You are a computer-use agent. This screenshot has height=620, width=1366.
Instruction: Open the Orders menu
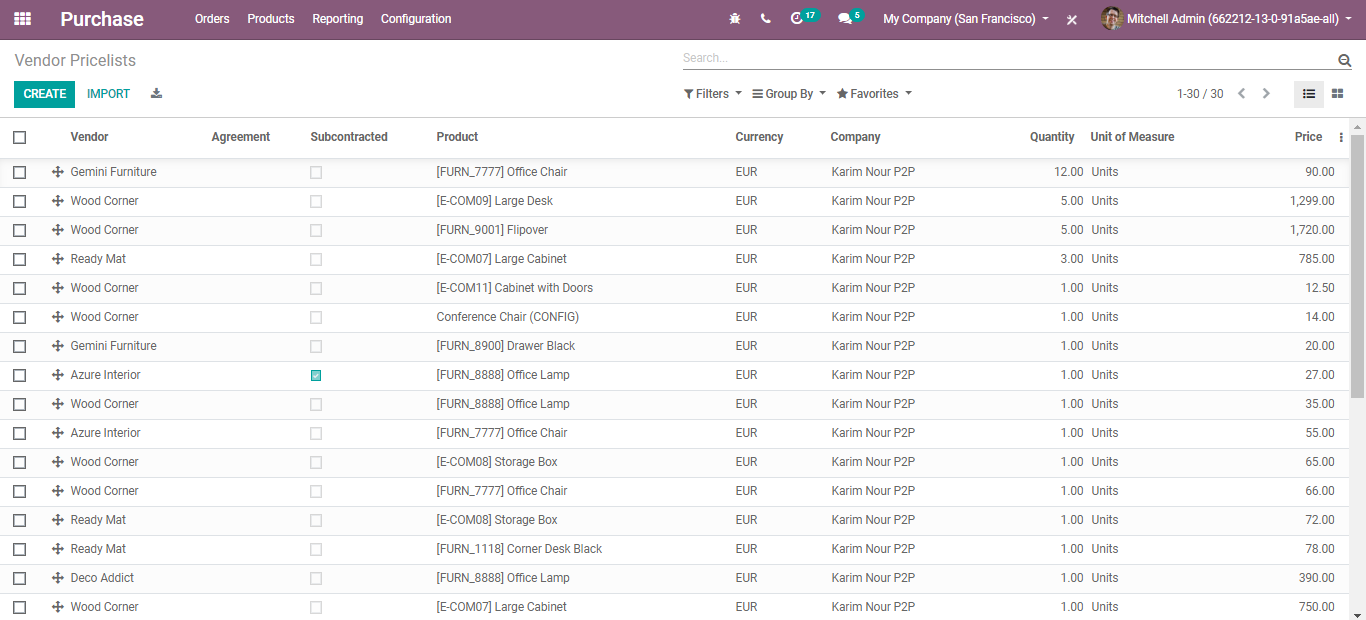[x=212, y=19]
